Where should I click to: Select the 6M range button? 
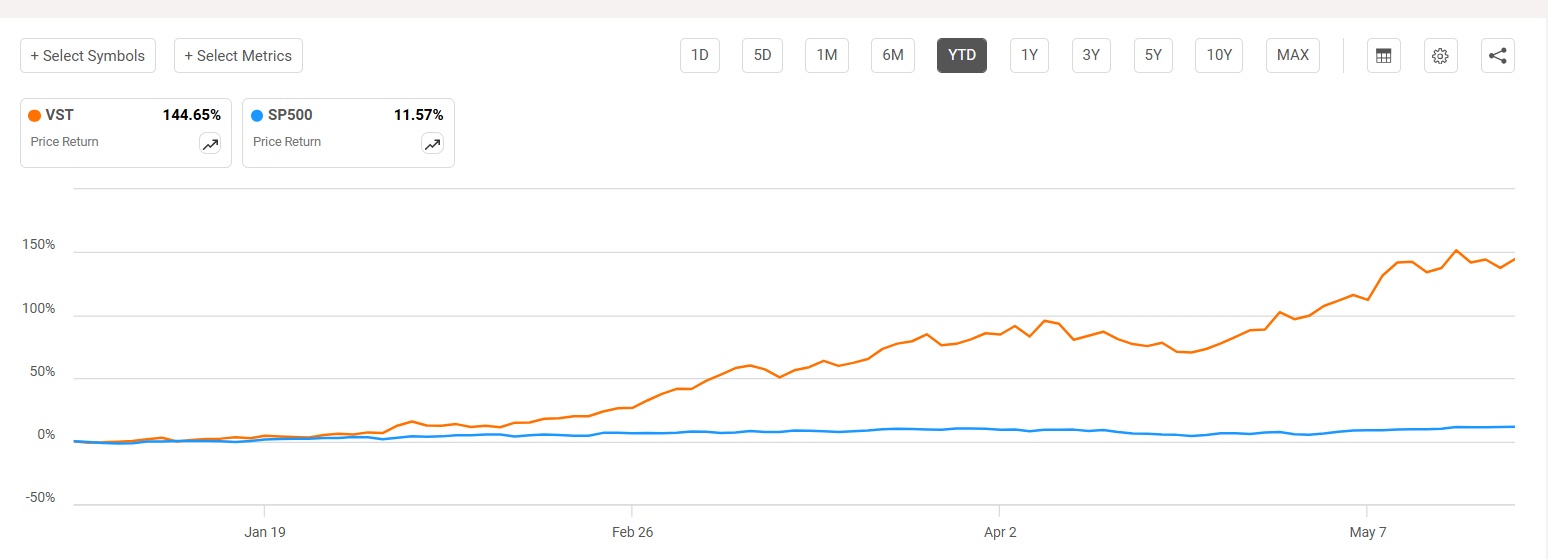point(892,56)
